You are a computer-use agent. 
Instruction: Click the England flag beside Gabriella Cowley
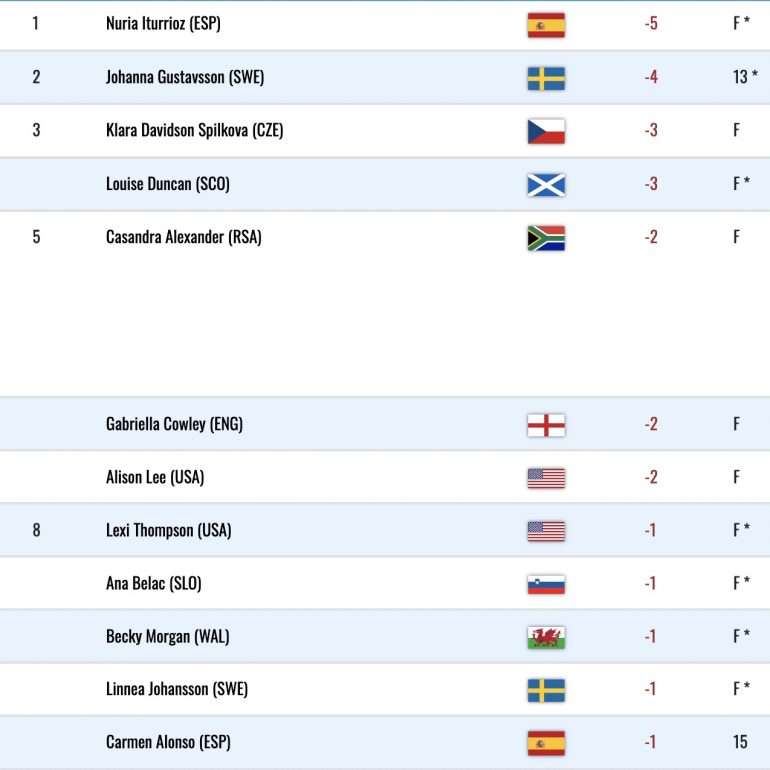546,425
